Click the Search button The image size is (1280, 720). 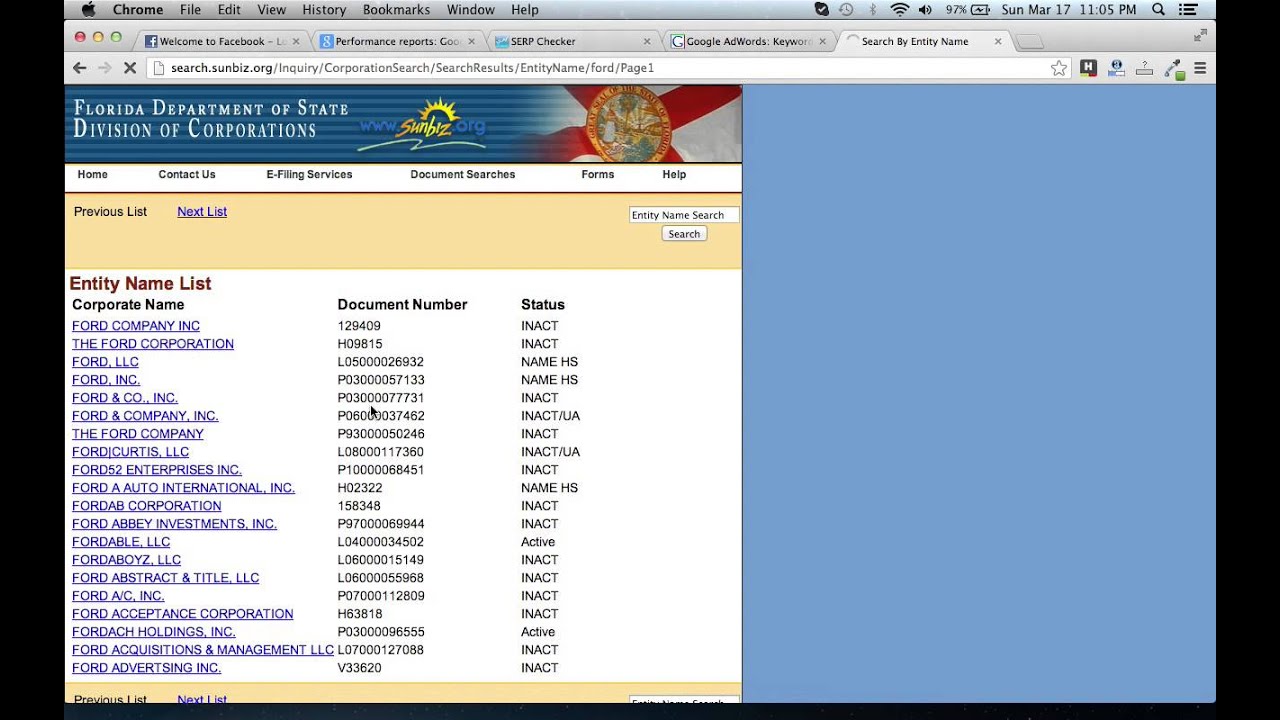pyautogui.click(x=684, y=234)
